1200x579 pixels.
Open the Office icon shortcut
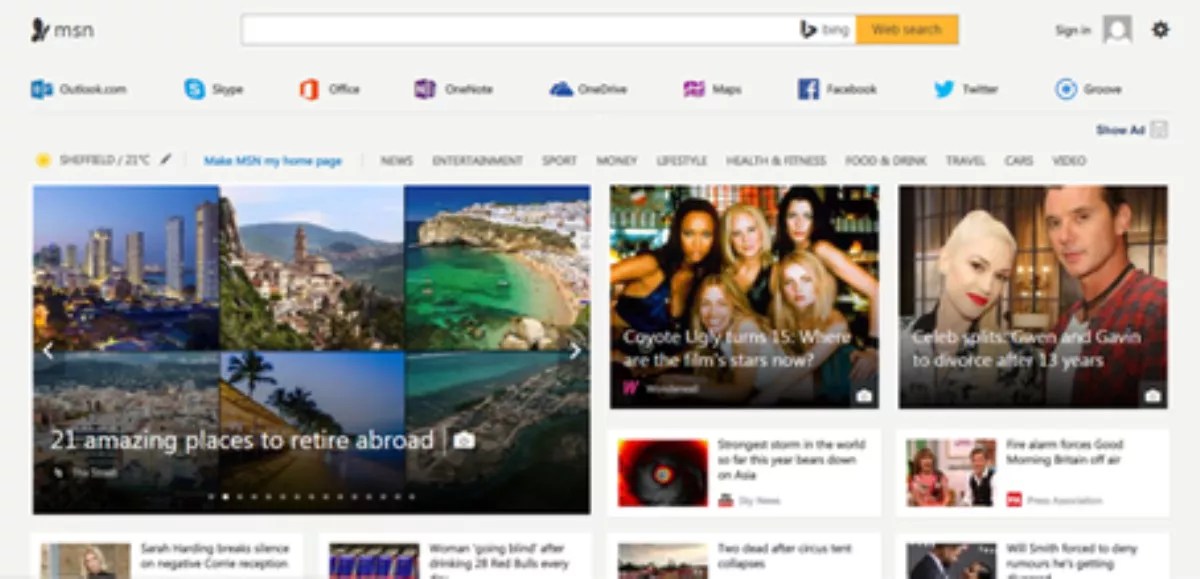309,89
